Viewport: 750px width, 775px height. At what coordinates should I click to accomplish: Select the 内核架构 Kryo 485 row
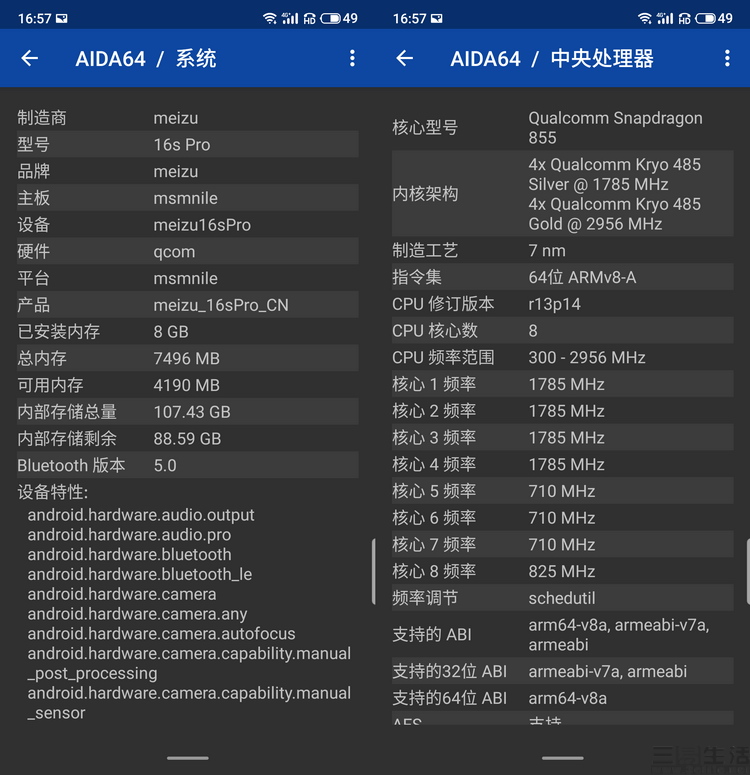coord(563,194)
